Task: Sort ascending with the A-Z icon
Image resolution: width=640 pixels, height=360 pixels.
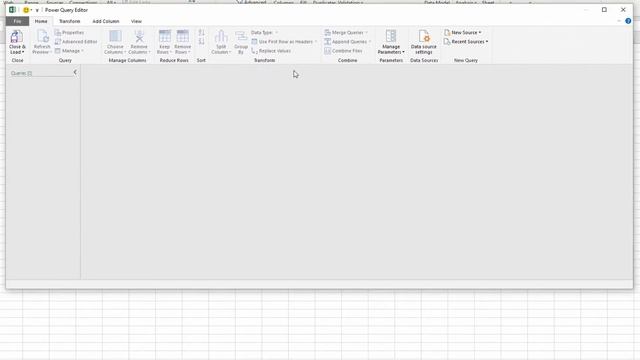Action: [201, 33]
